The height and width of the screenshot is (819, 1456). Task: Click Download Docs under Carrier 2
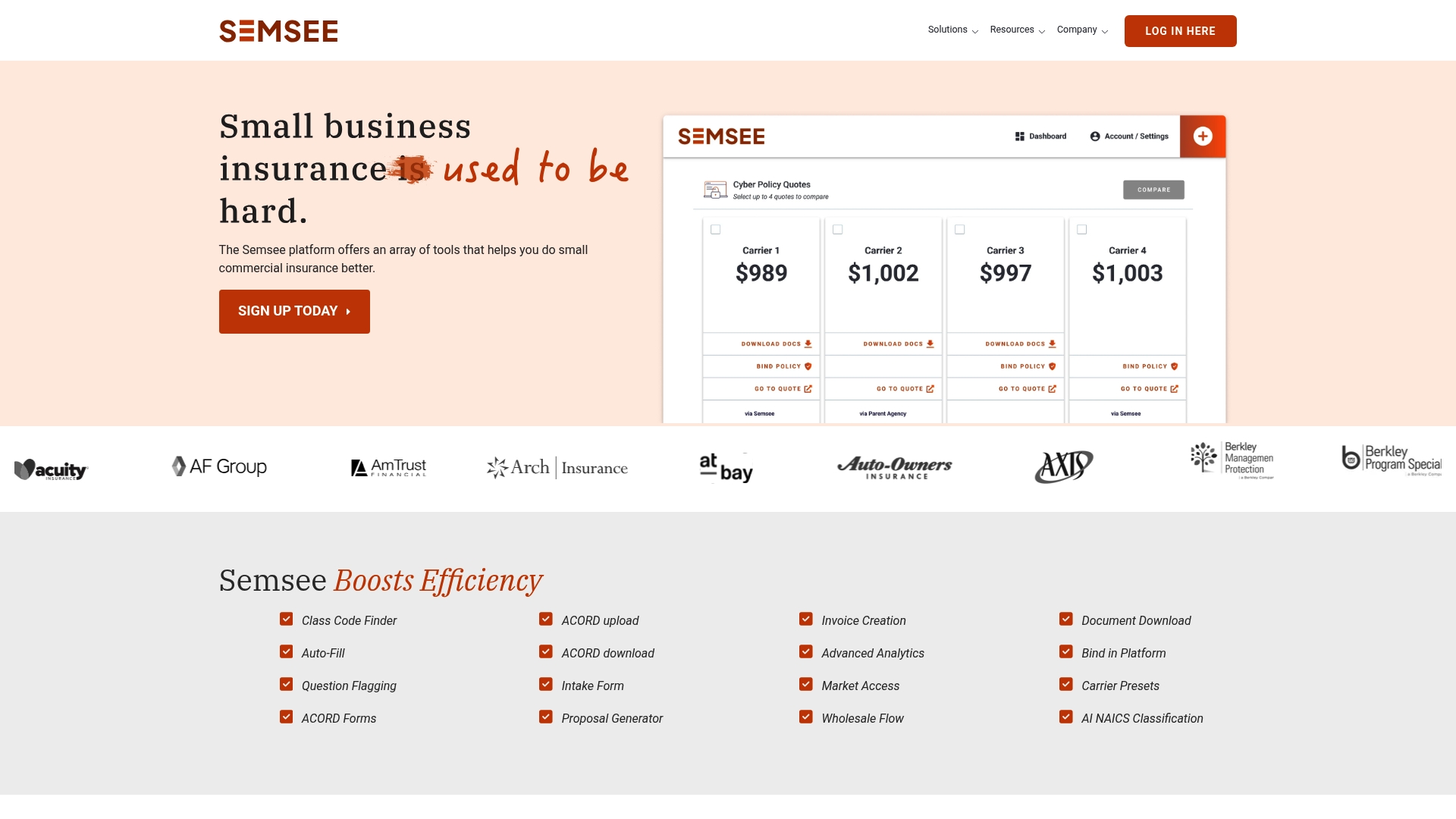coord(899,344)
